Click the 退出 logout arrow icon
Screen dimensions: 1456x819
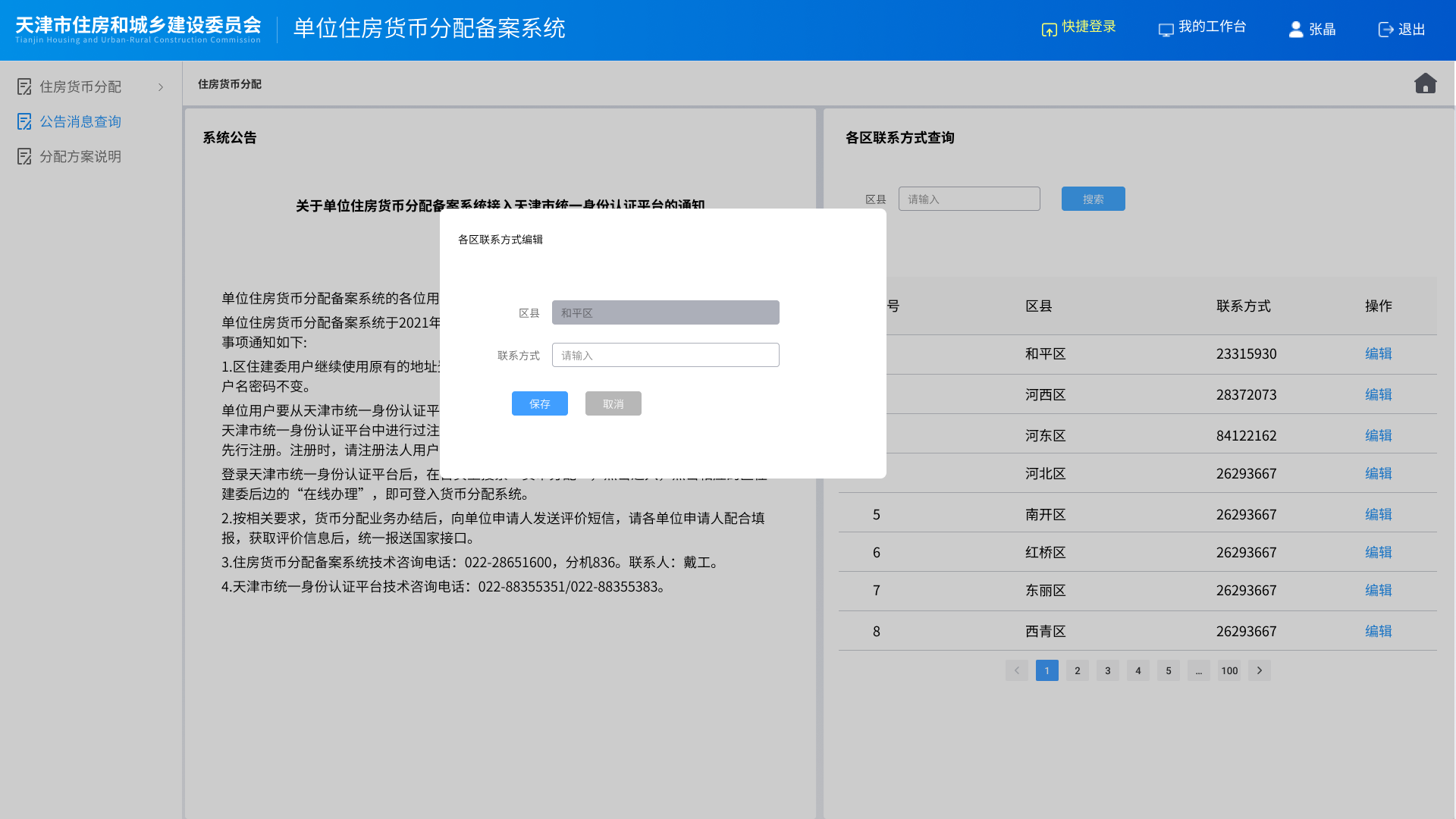pos(1385,30)
